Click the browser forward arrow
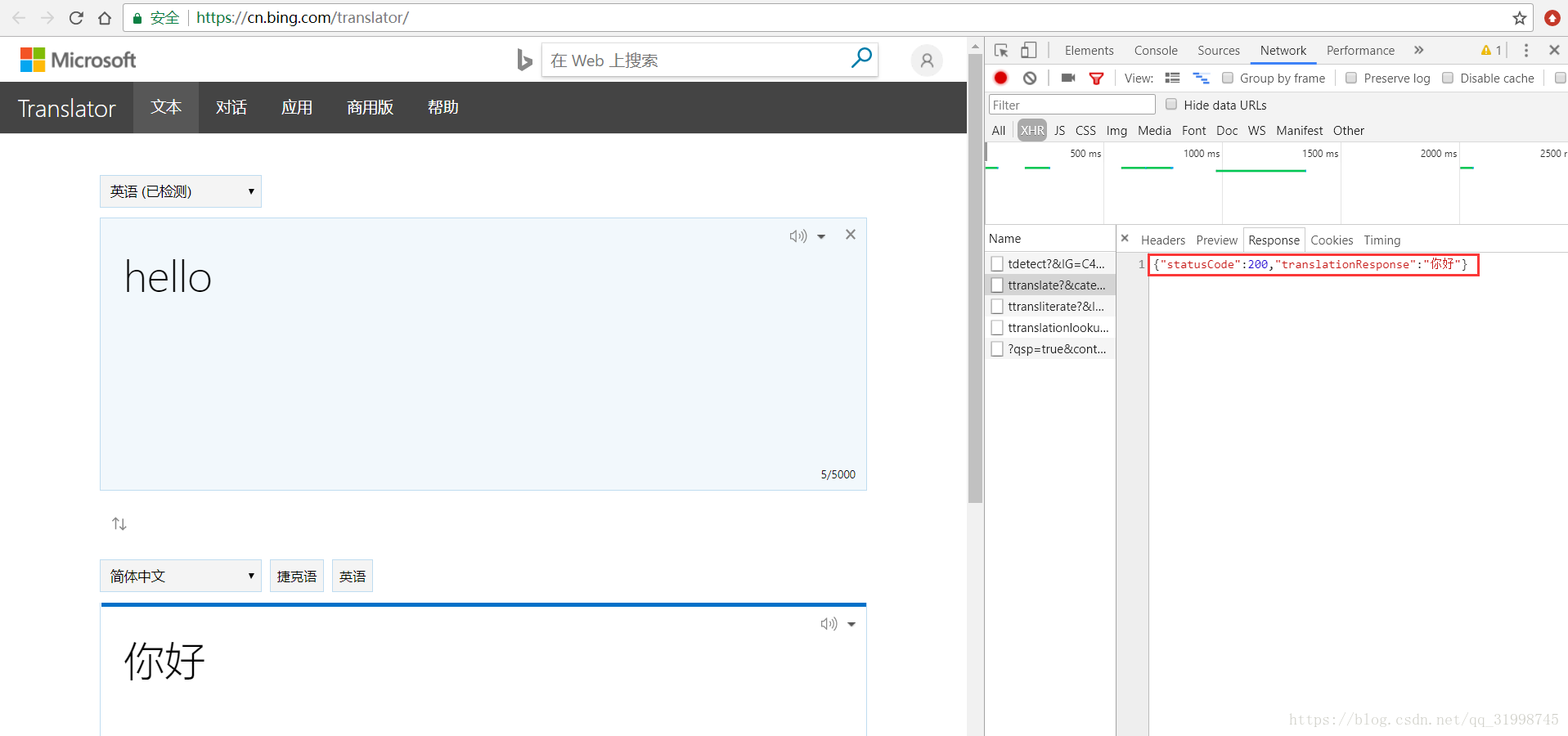 (47, 17)
